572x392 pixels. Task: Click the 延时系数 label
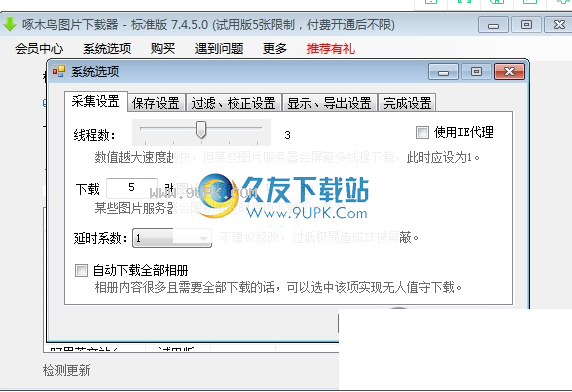pos(100,238)
